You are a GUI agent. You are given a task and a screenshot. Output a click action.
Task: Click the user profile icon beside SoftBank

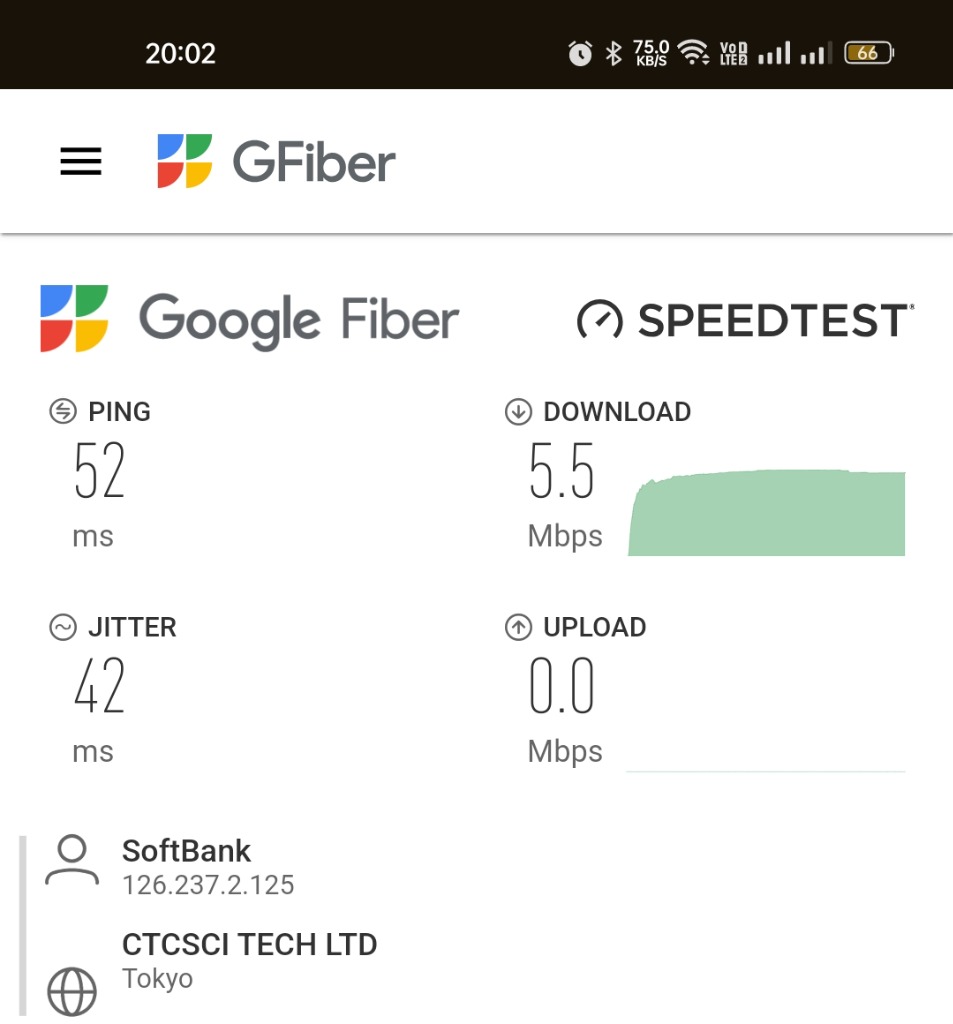(x=72, y=859)
